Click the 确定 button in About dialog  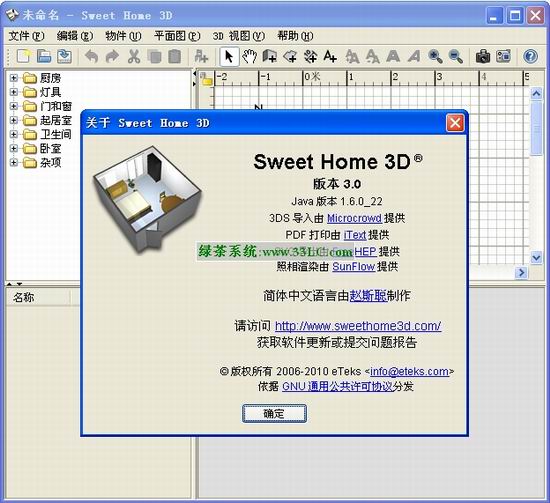pyautogui.click(x=274, y=414)
